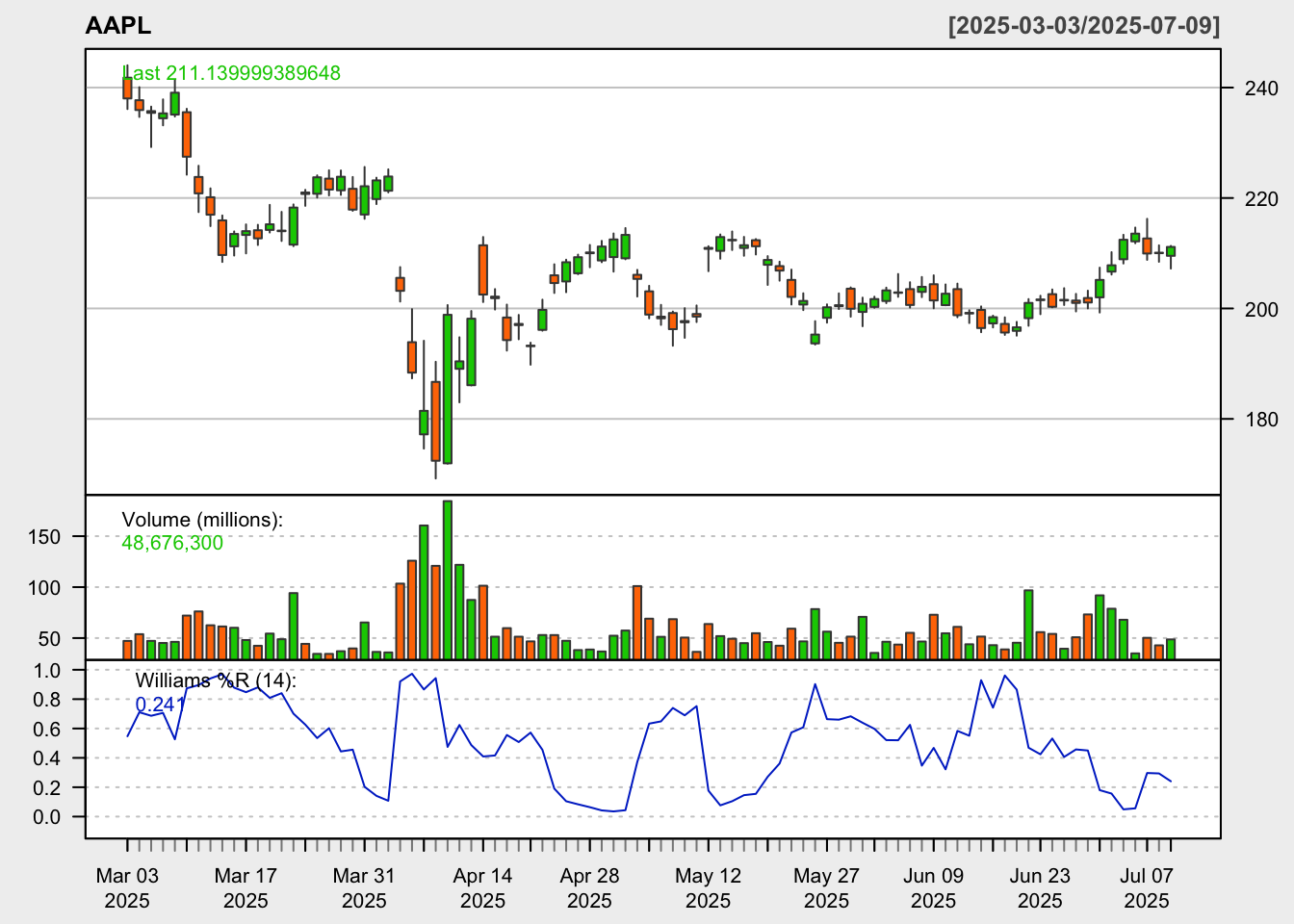Click the Mar 03 2025 date label
The height and width of the screenshot is (924, 1294).
127,888
